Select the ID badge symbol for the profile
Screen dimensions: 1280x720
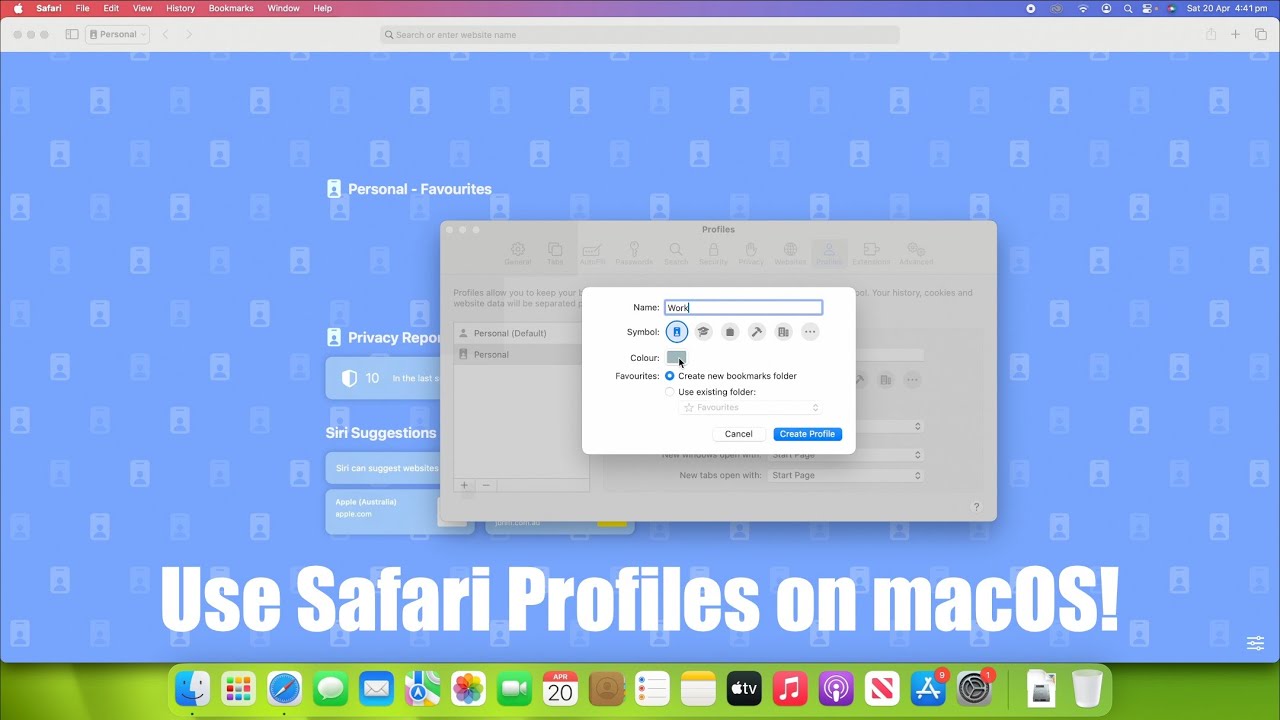tap(677, 332)
